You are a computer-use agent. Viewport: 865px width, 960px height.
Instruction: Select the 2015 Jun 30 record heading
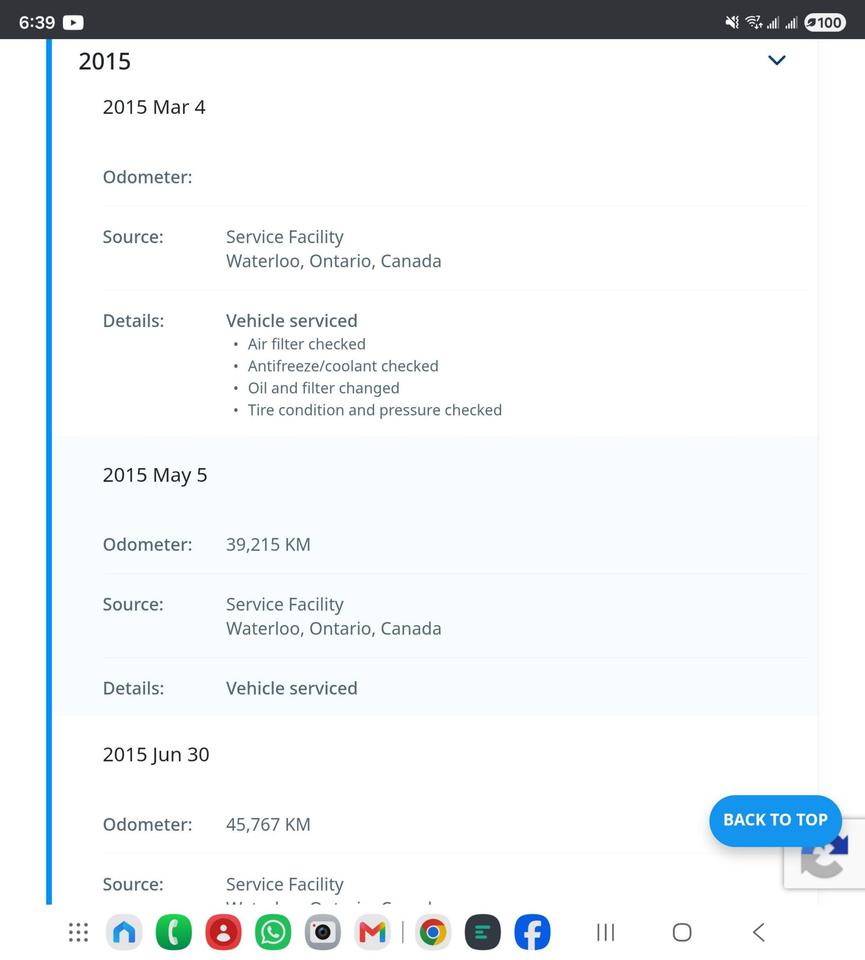point(155,754)
